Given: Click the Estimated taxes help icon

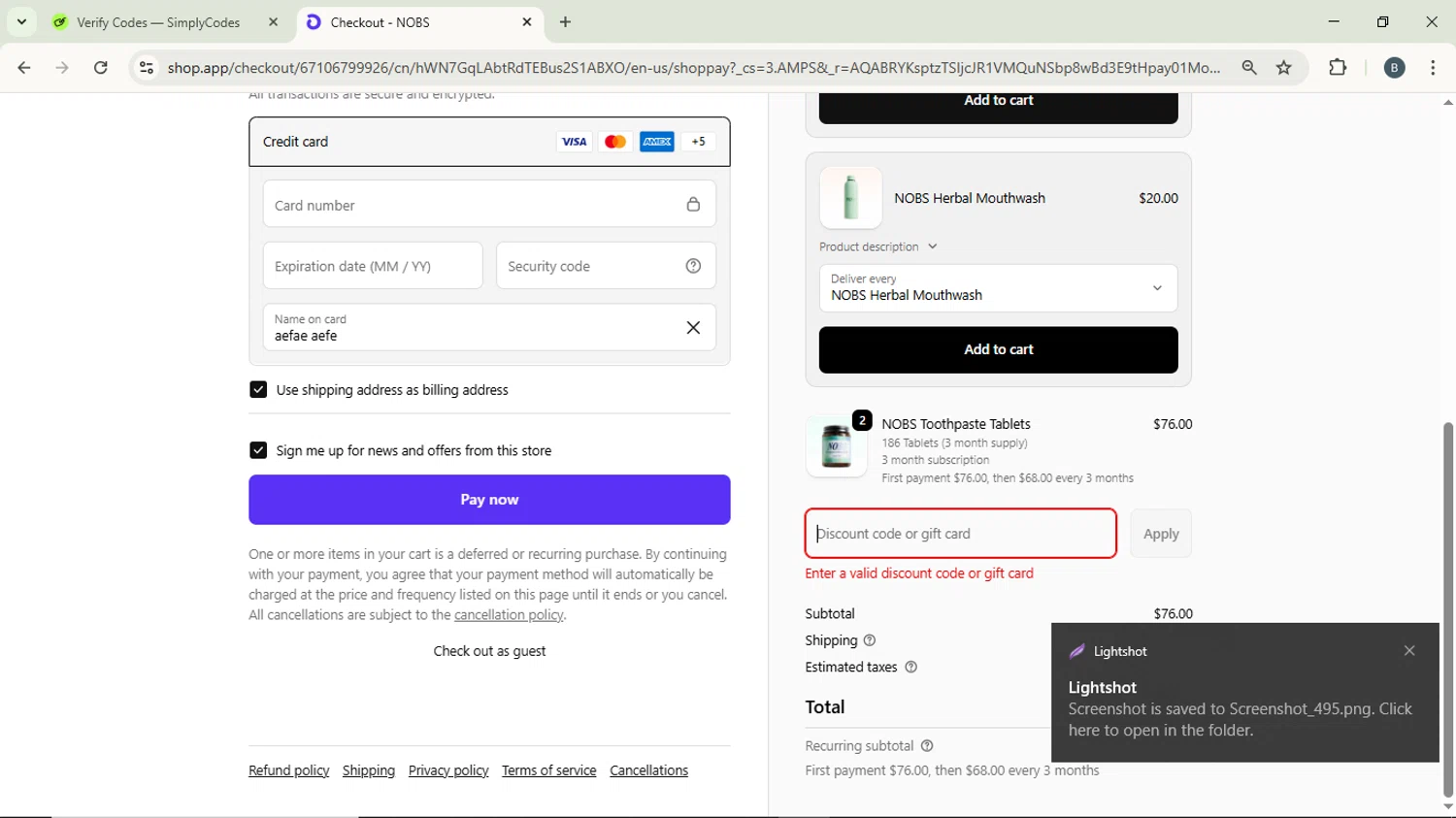Looking at the screenshot, I should (910, 668).
